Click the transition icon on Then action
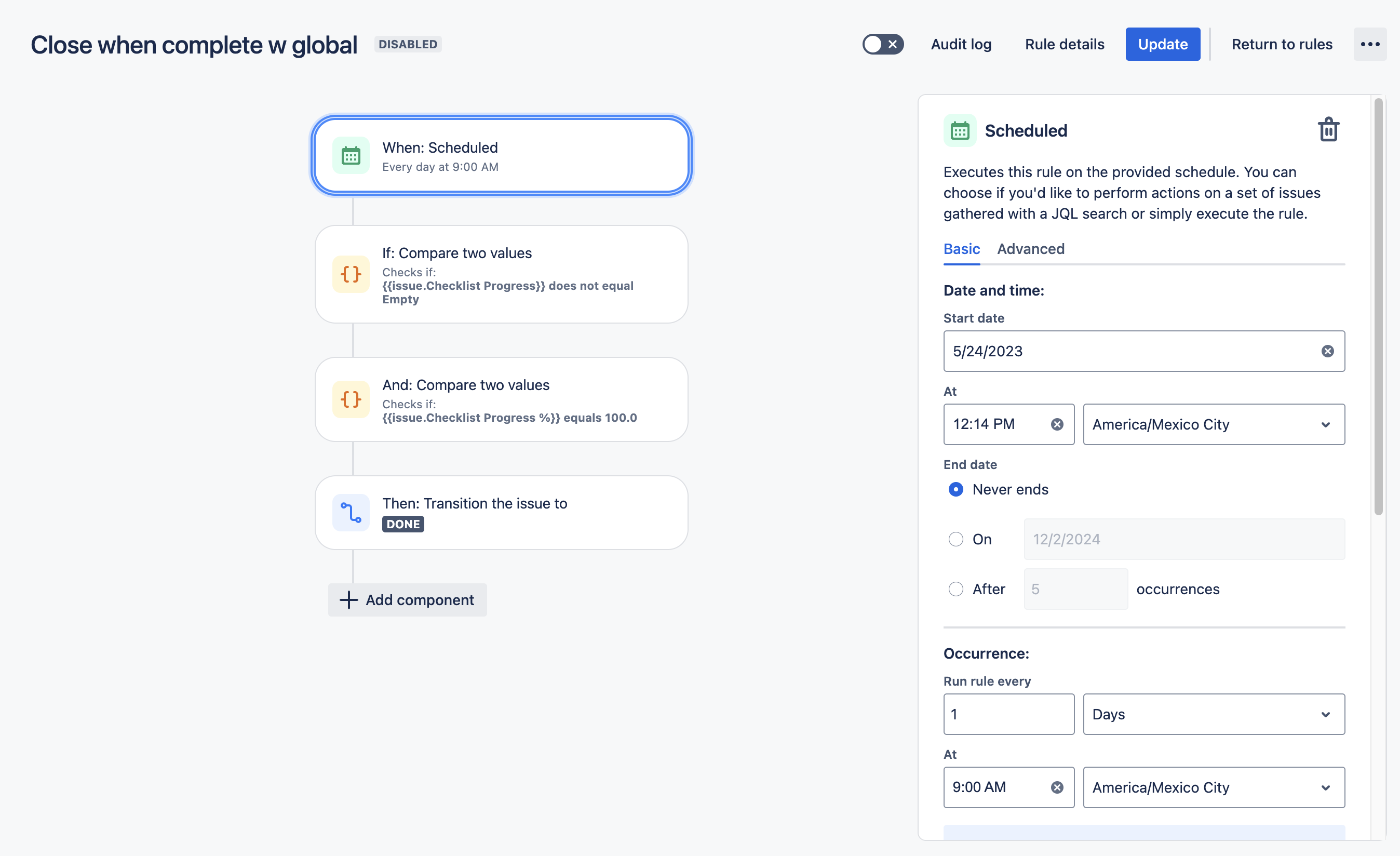This screenshot has width=1400, height=856. click(351, 513)
